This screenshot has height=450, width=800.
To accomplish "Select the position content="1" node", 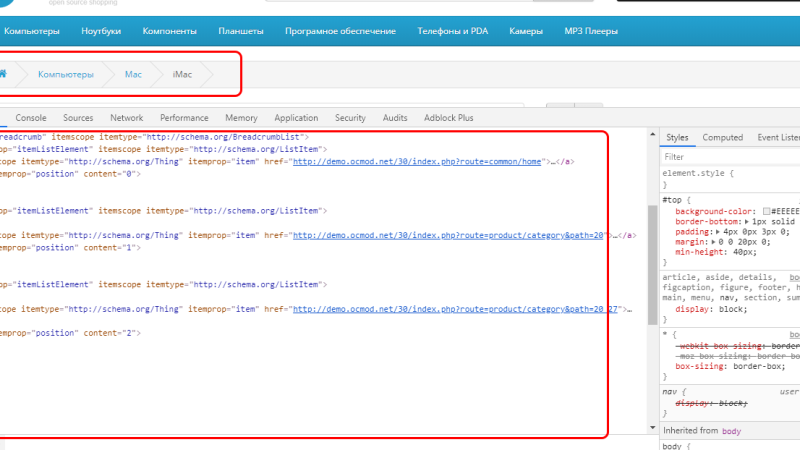I will (x=70, y=248).
